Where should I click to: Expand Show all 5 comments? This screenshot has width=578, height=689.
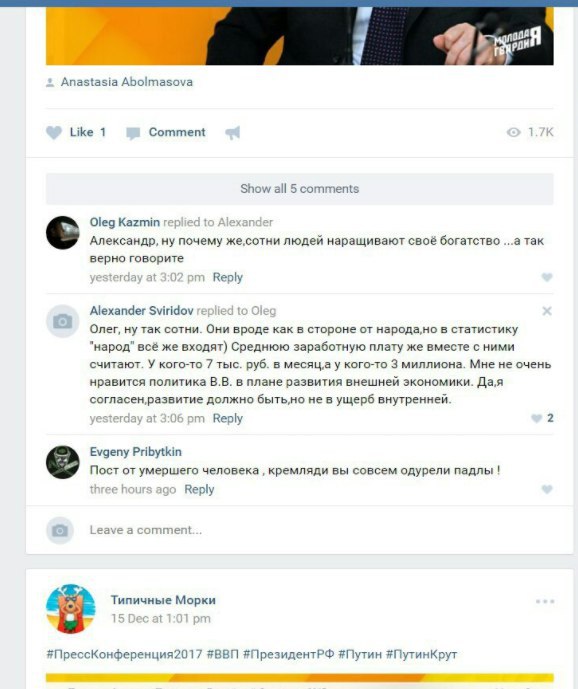[299, 189]
